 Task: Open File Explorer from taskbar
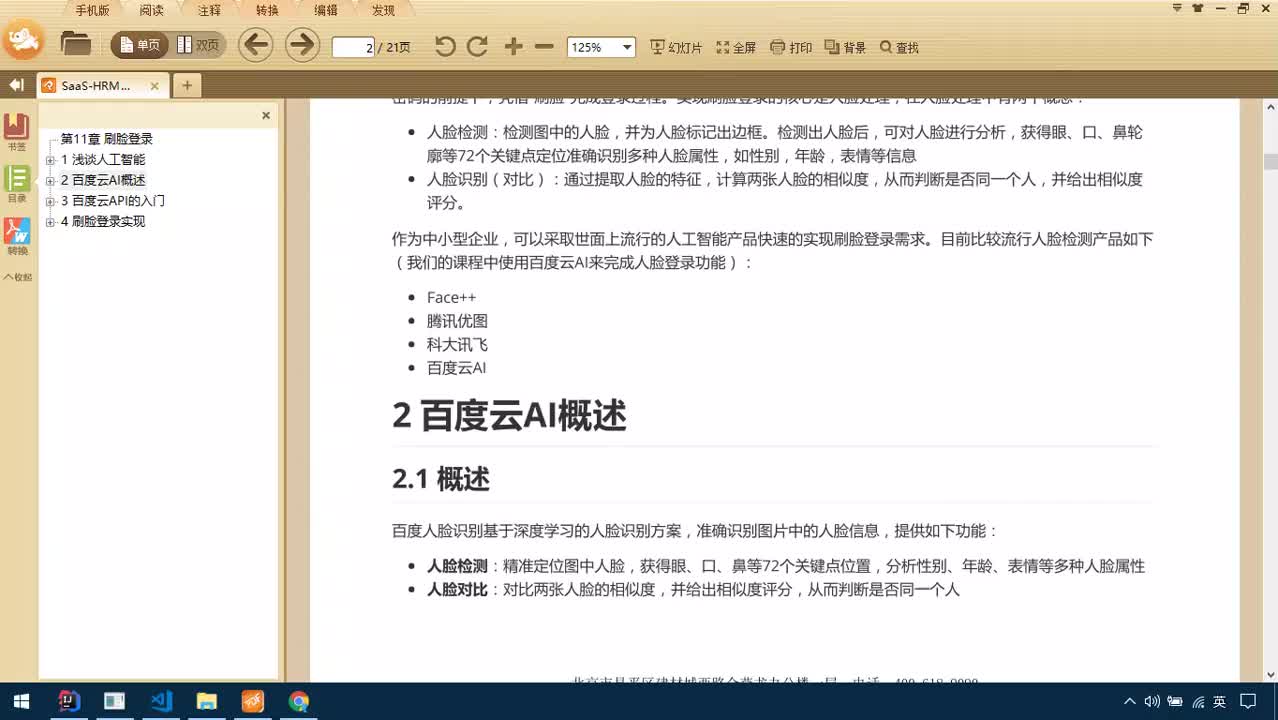coord(206,701)
